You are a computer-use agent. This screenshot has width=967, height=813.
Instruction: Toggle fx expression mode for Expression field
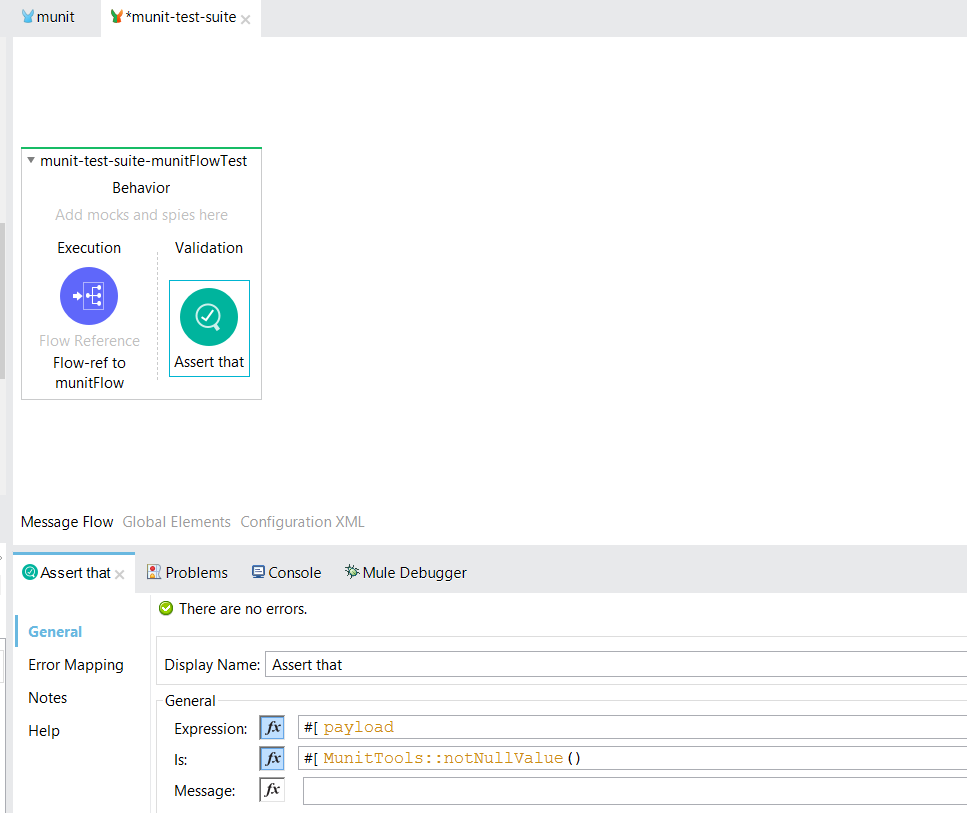coord(272,727)
